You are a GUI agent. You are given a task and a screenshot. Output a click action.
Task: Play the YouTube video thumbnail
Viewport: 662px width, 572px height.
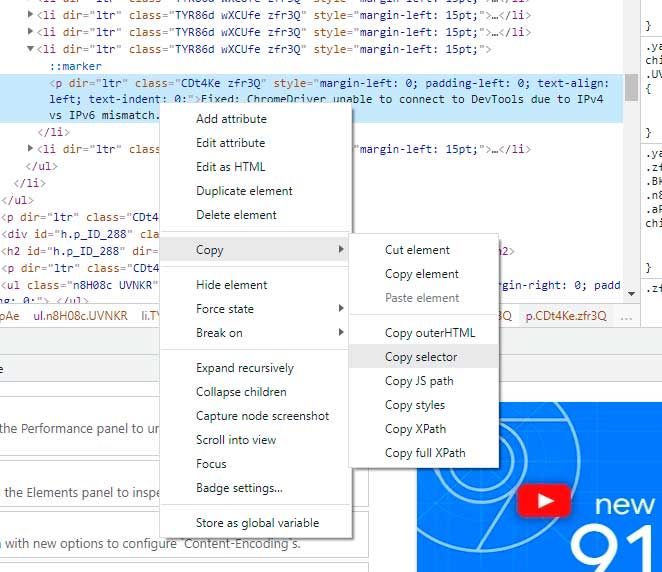pos(544,501)
